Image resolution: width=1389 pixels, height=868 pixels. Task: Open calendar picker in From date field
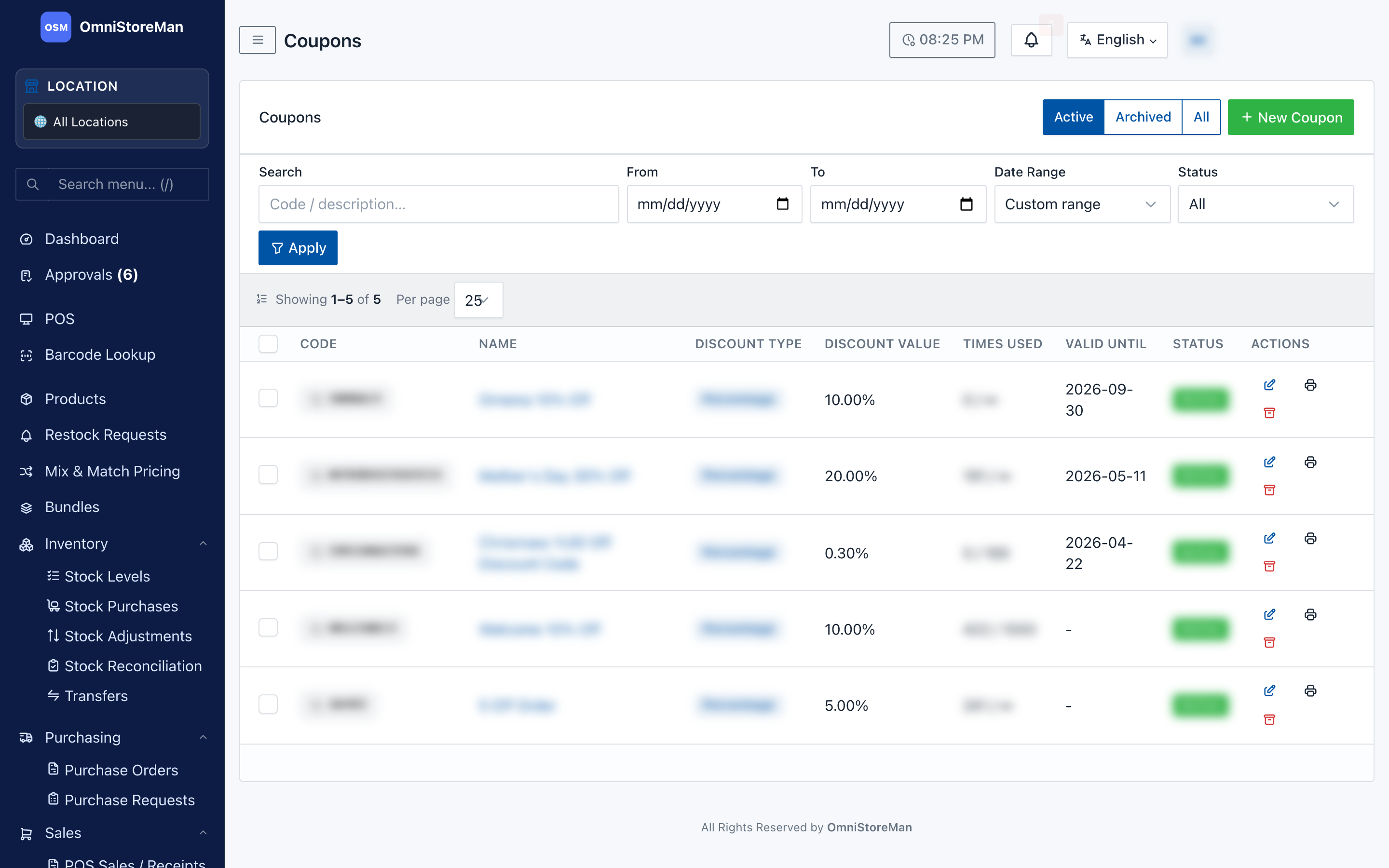pyautogui.click(x=782, y=204)
